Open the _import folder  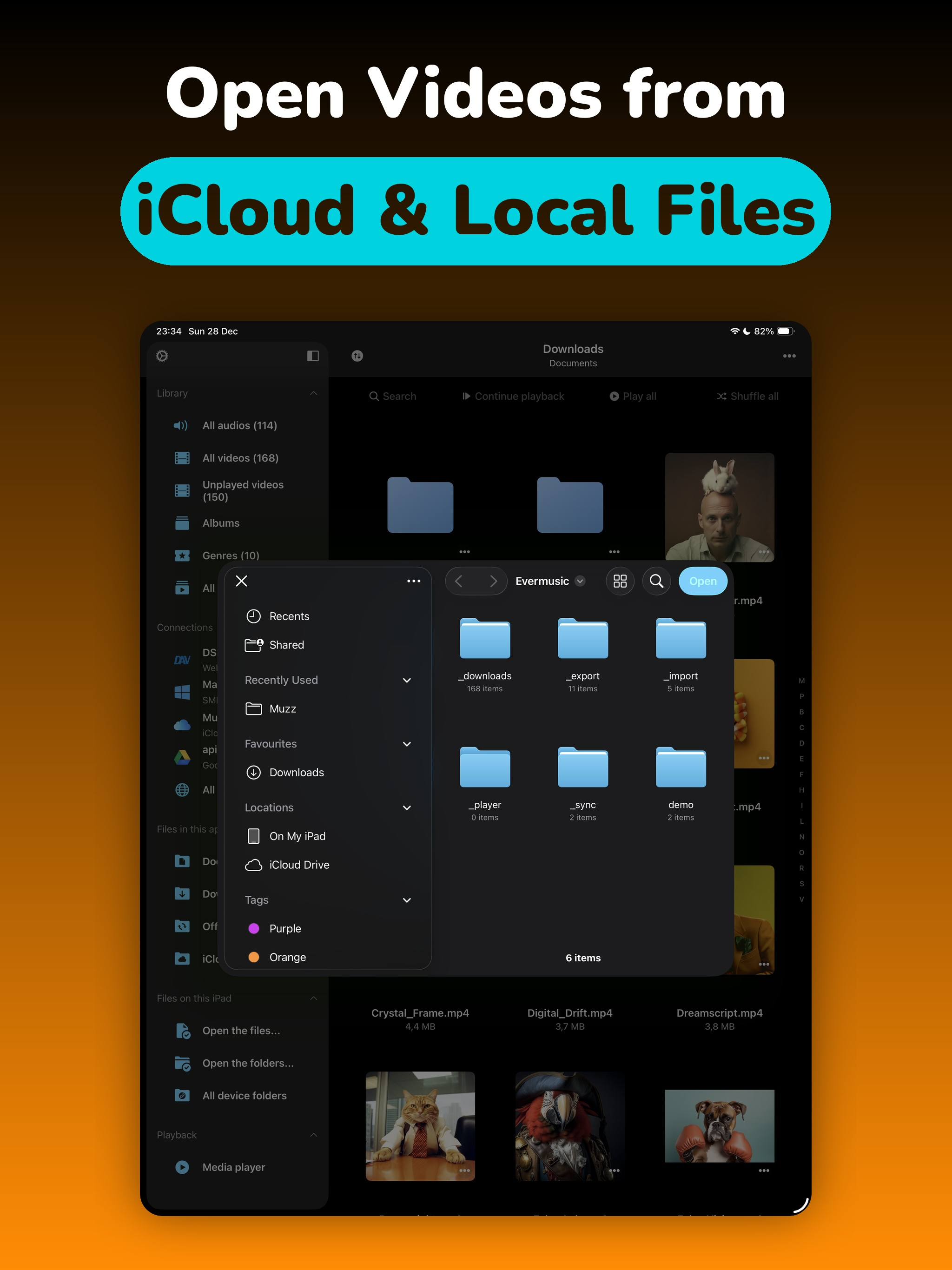pyautogui.click(x=681, y=655)
